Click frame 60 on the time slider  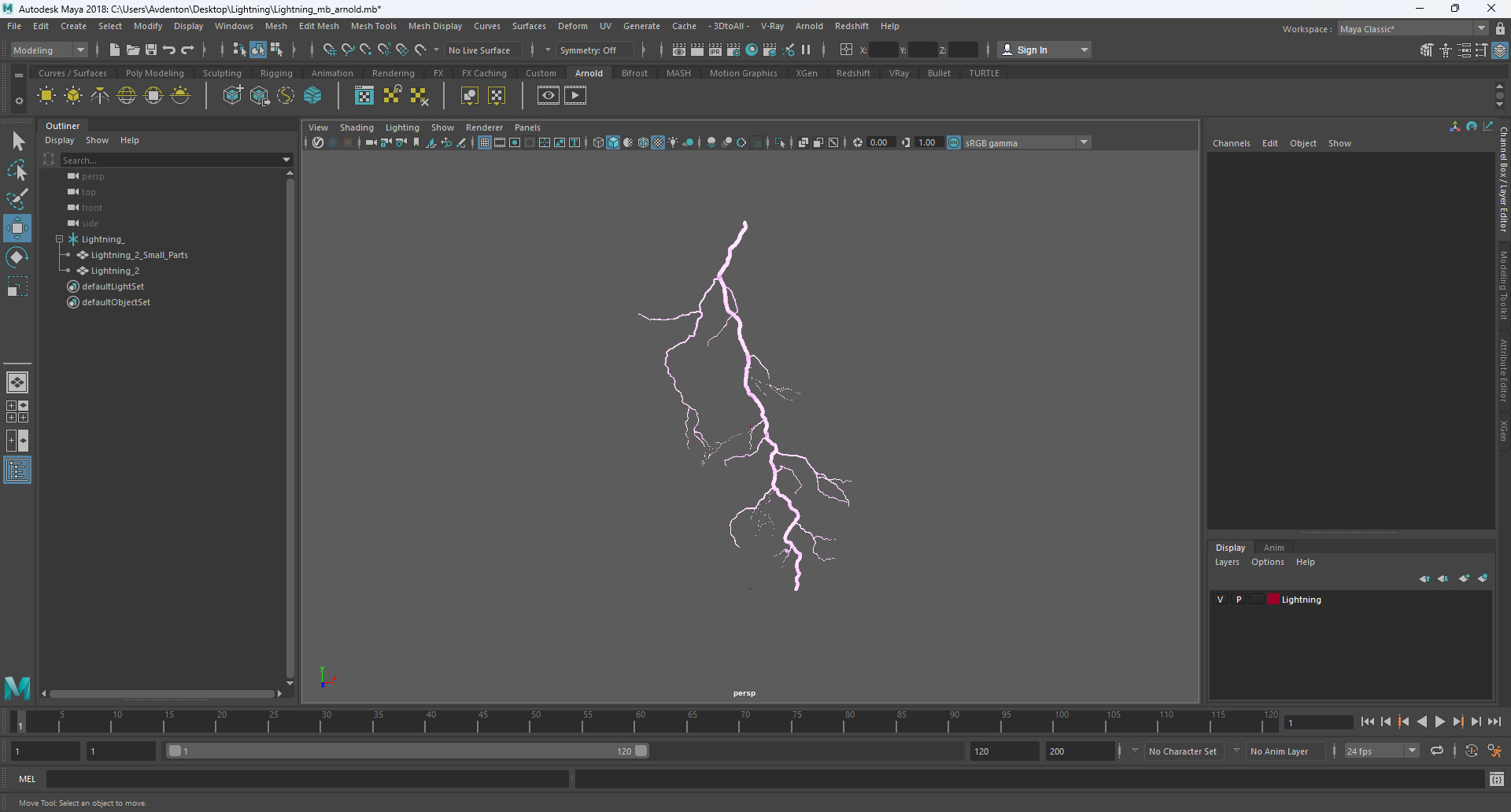click(x=641, y=722)
